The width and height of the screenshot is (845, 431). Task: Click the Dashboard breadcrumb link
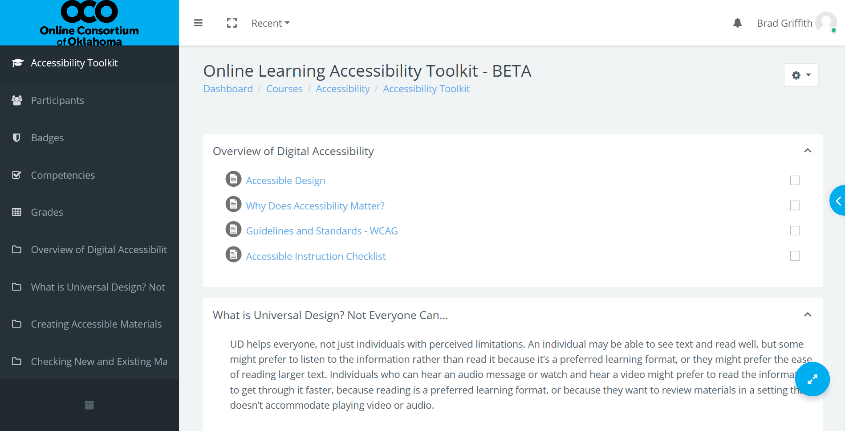point(228,89)
